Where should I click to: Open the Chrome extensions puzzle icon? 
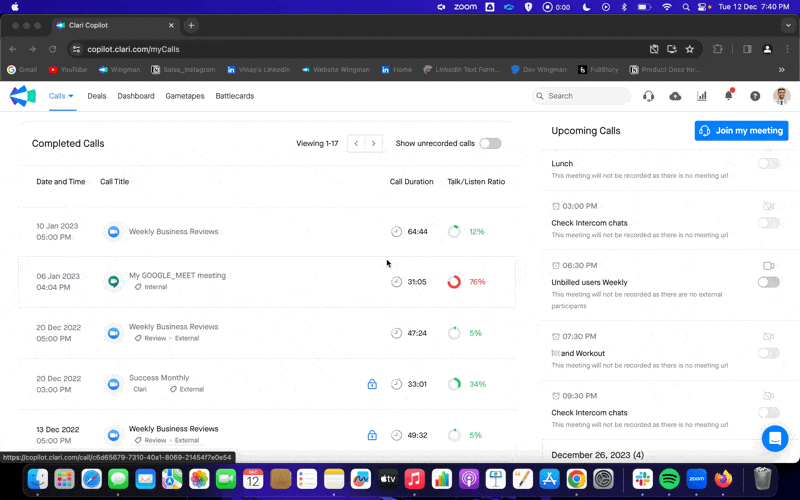pyautogui.click(x=718, y=49)
